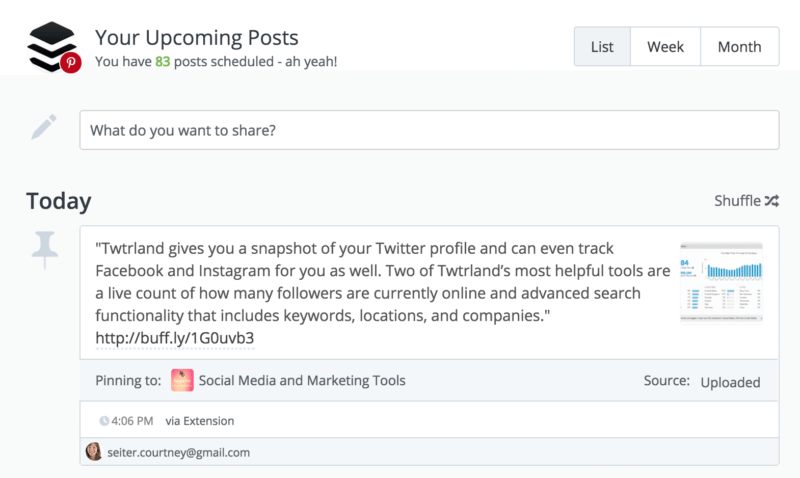The width and height of the screenshot is (800, 478).
Task: Click the shuffle arrows icon
Action: pos(771,201)
